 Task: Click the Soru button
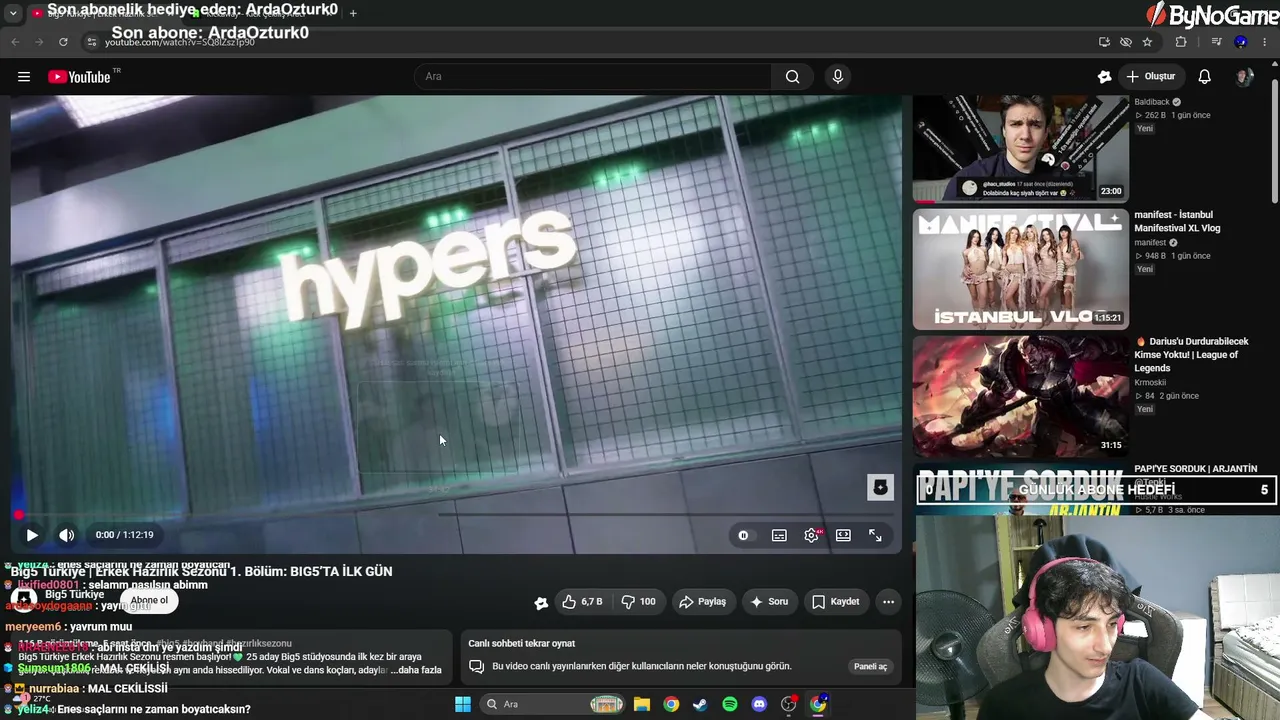tap(769, 602)
